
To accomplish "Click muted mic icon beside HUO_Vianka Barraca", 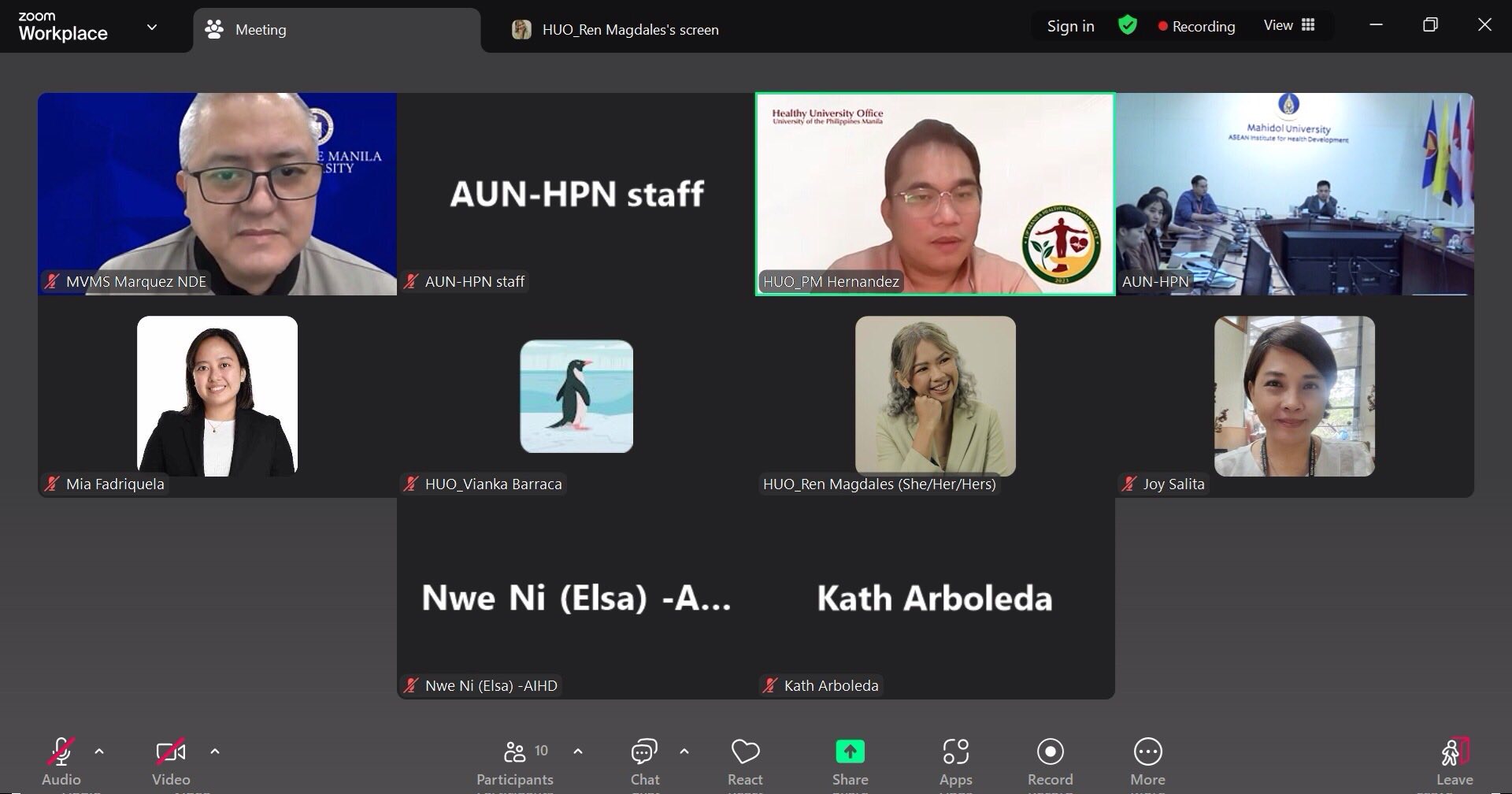I will [411, 484].
